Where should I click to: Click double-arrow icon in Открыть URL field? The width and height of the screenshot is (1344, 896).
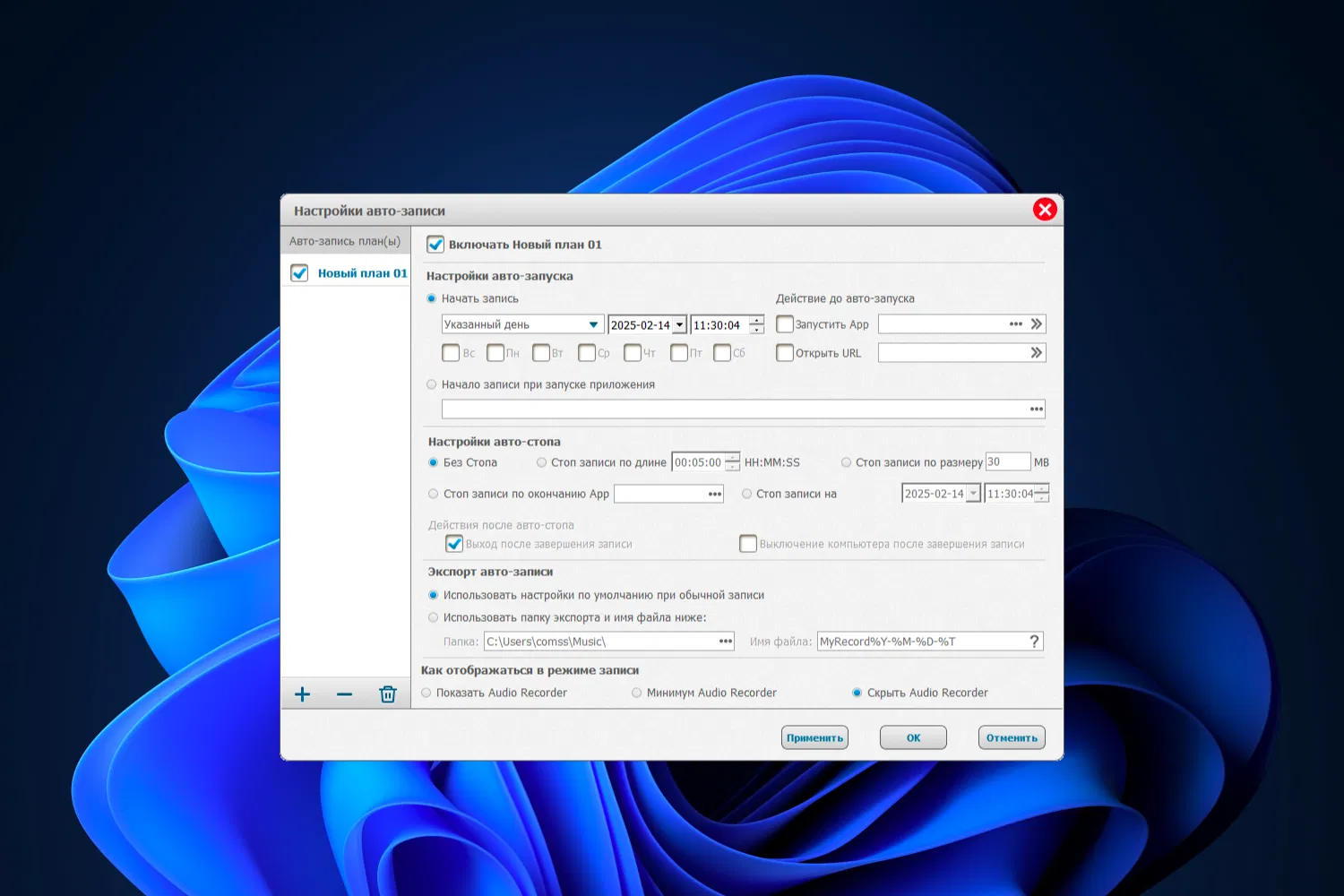pyautogui.click(x=1037, y=353)
